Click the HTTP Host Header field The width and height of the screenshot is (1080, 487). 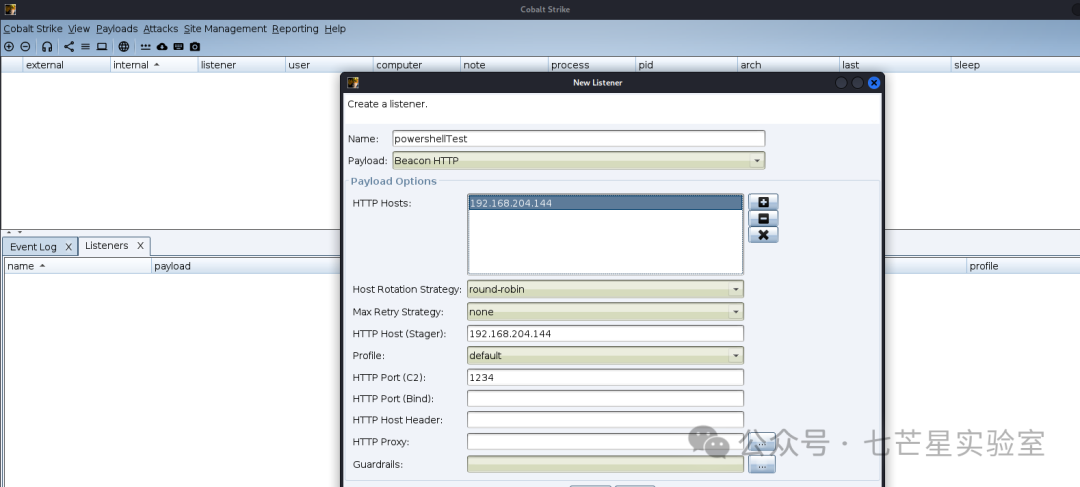coord(605,419)
